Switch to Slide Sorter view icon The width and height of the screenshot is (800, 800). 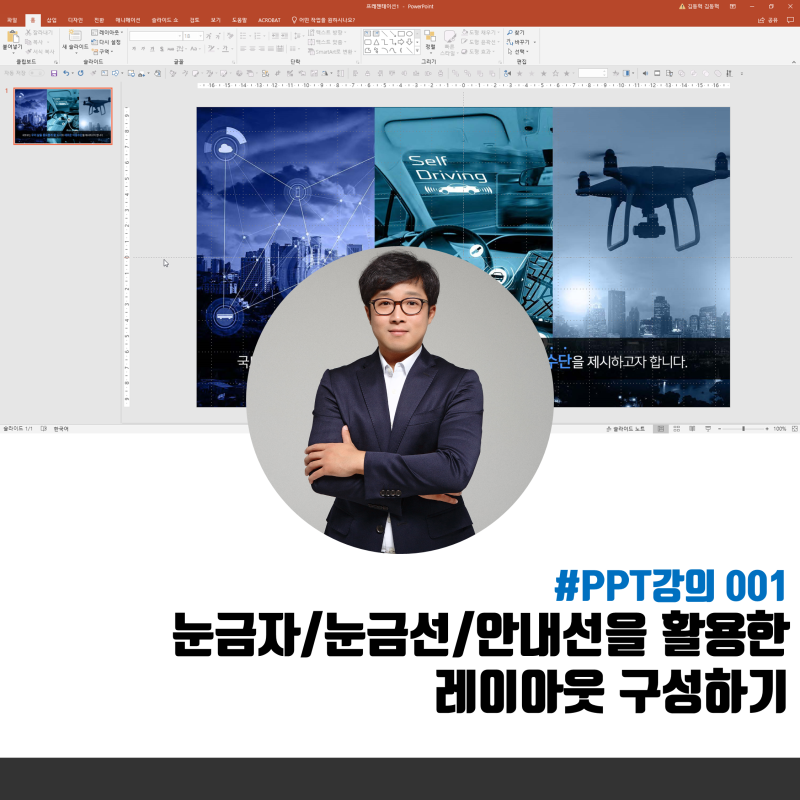coord(677,429)
